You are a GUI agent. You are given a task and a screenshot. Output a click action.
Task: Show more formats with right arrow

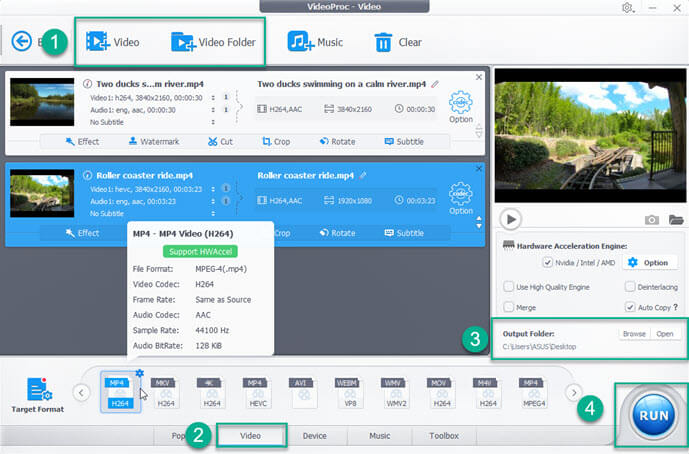[573, 392]
